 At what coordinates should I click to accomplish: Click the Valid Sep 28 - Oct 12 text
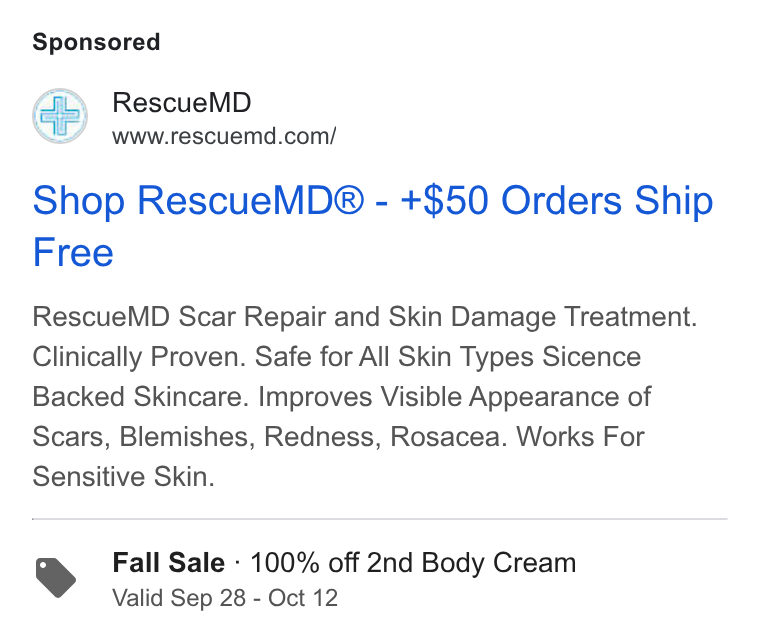(x=225, y=598)
